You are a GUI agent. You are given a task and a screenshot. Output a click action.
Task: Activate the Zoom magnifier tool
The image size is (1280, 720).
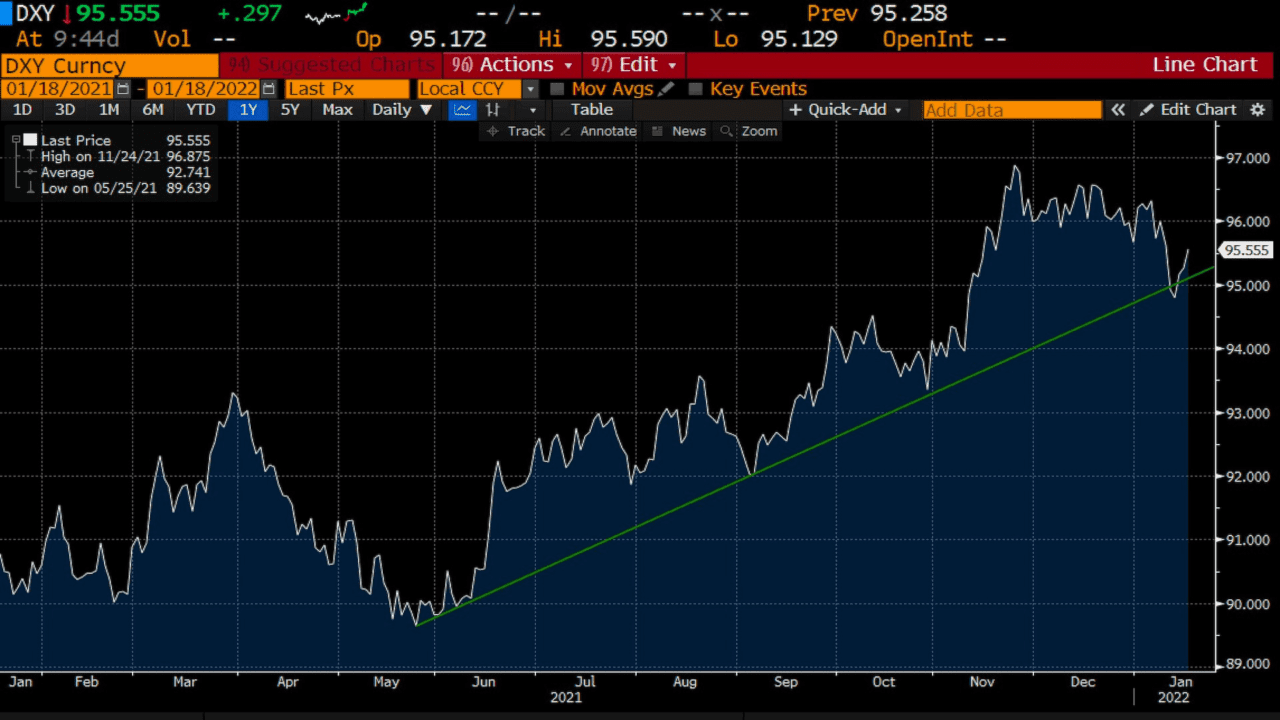pyautogui.click(x=748, y=131)
